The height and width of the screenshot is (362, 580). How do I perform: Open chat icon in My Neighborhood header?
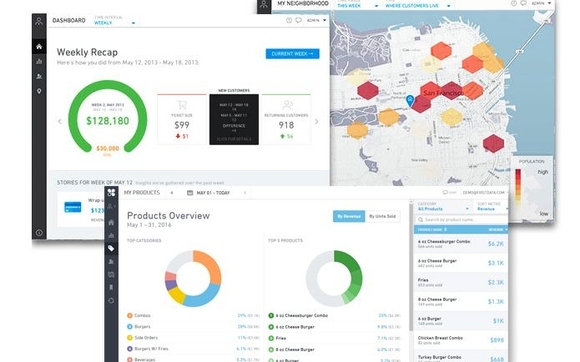(x=523, y=3)
